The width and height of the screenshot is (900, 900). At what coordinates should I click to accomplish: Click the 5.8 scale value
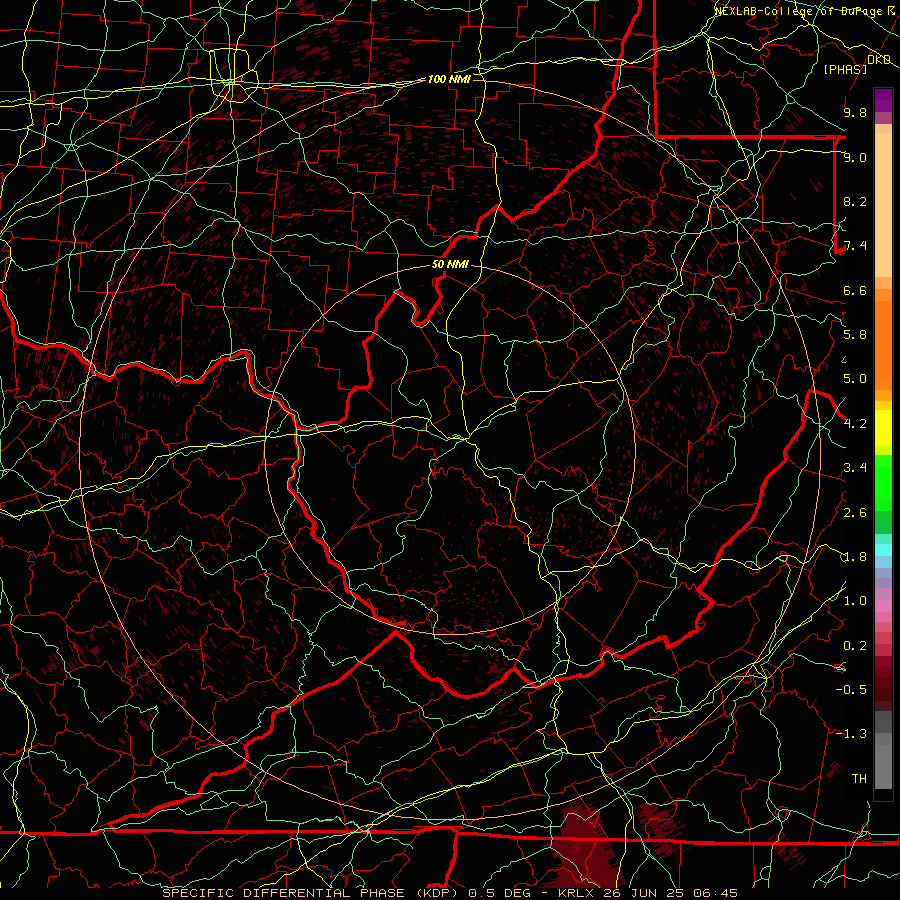tap(855, 335)
